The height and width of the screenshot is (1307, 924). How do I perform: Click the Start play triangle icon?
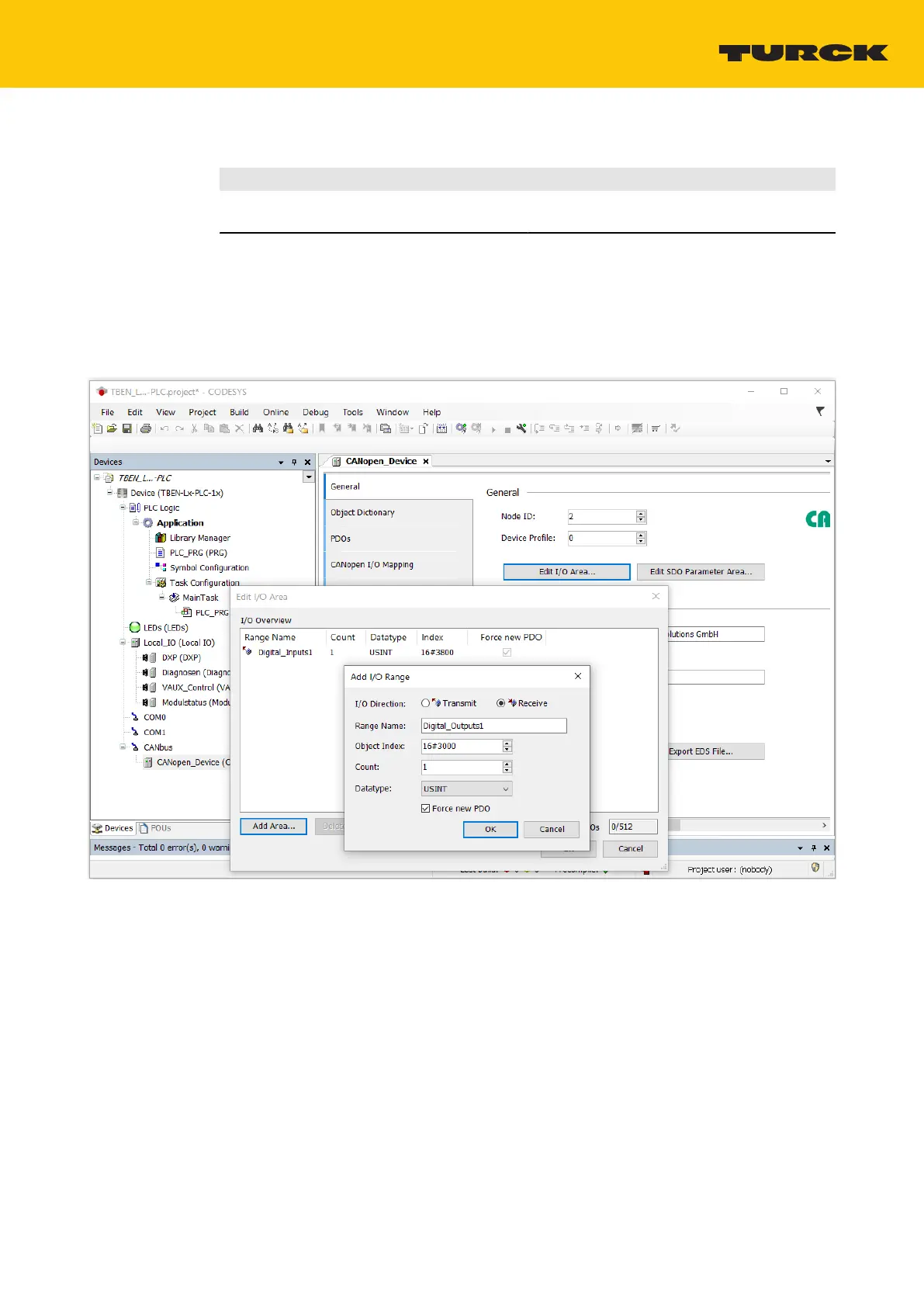(493, 429)
